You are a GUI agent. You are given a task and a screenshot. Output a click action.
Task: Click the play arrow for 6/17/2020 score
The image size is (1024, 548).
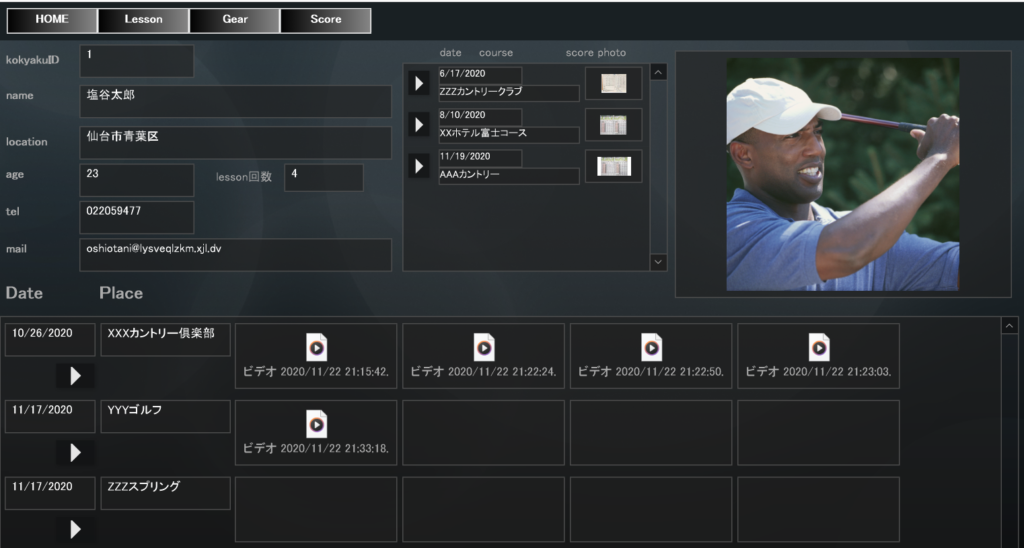point(419,83)
